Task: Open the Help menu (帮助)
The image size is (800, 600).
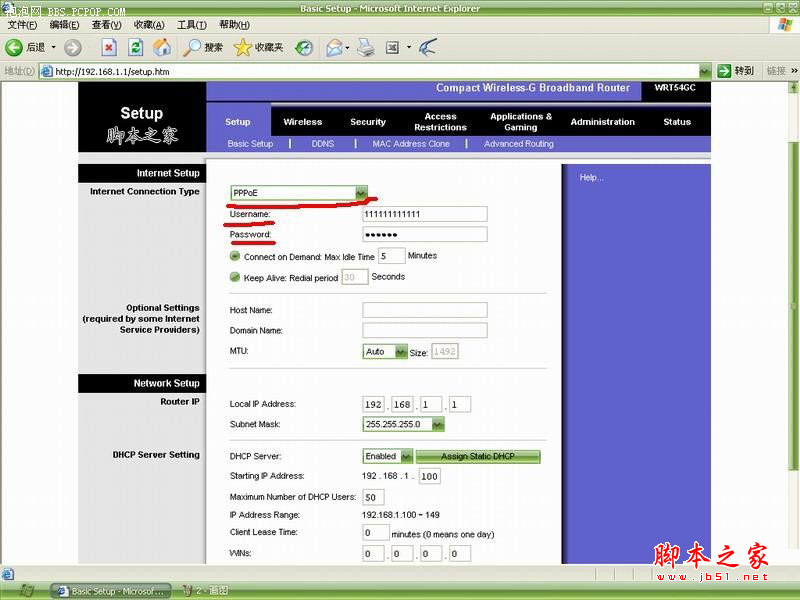Action: pos(234,25)
